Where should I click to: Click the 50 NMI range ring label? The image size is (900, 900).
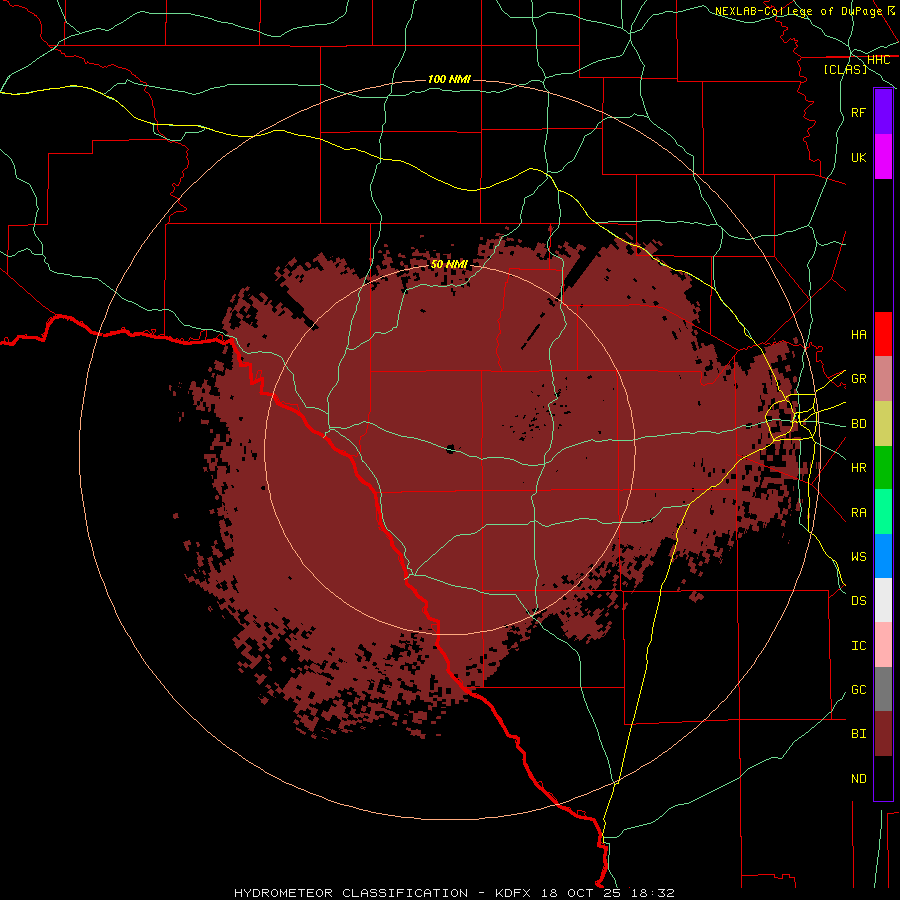coord(449,264)
